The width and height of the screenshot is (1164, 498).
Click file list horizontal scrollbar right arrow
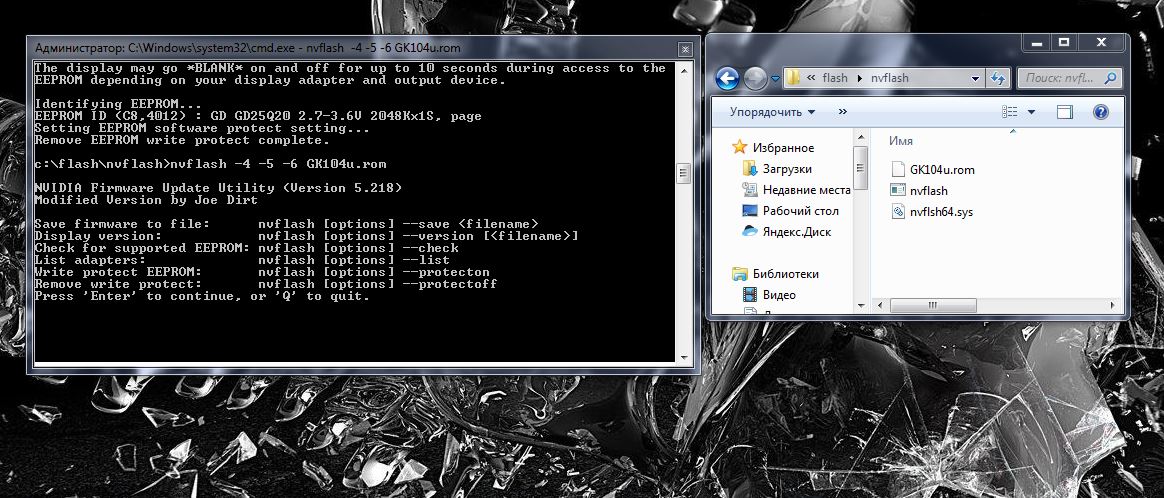pos(1111,305)
